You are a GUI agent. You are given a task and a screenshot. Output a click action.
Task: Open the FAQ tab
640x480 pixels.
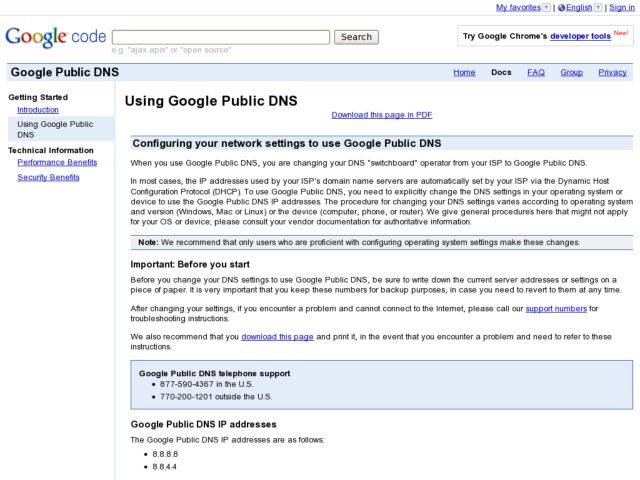pos(536,72)
